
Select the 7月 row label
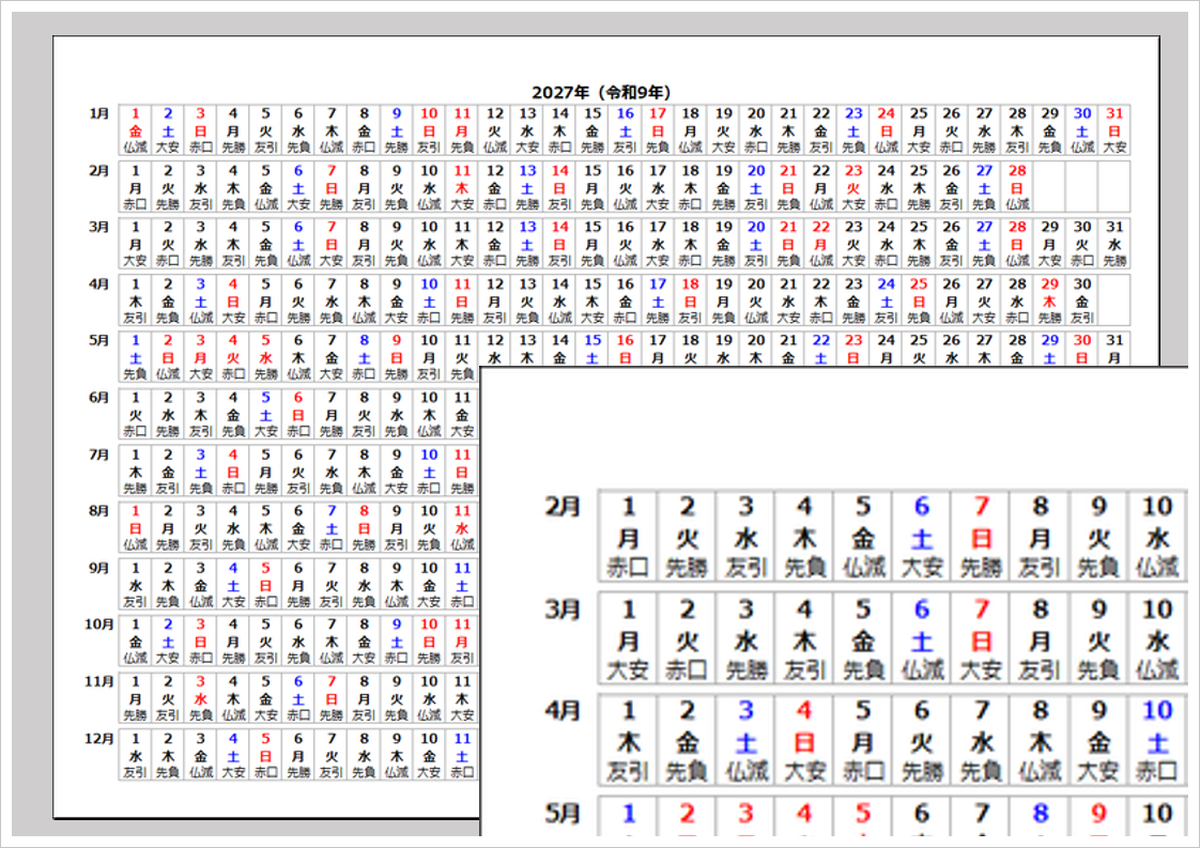[99, 454]
